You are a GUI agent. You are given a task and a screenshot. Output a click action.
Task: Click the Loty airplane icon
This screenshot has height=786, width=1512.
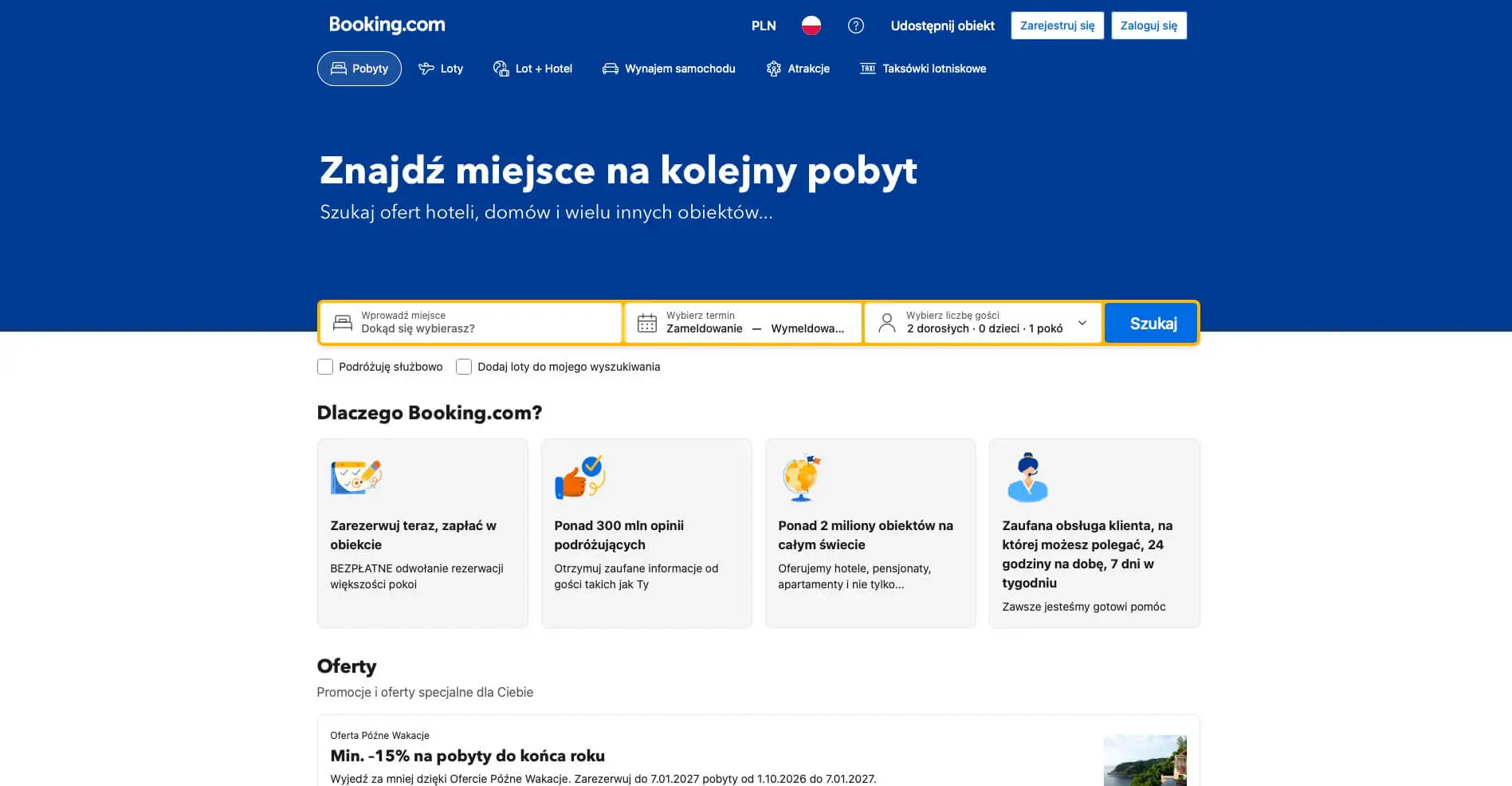point(426,69)
